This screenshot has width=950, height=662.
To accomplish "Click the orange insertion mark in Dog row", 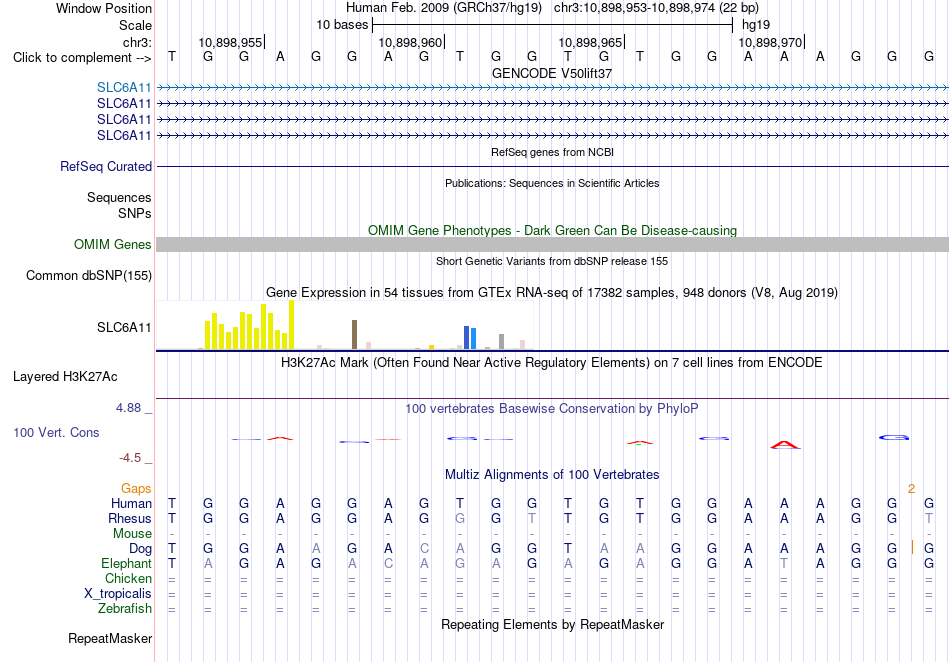I will click(912, 548).
